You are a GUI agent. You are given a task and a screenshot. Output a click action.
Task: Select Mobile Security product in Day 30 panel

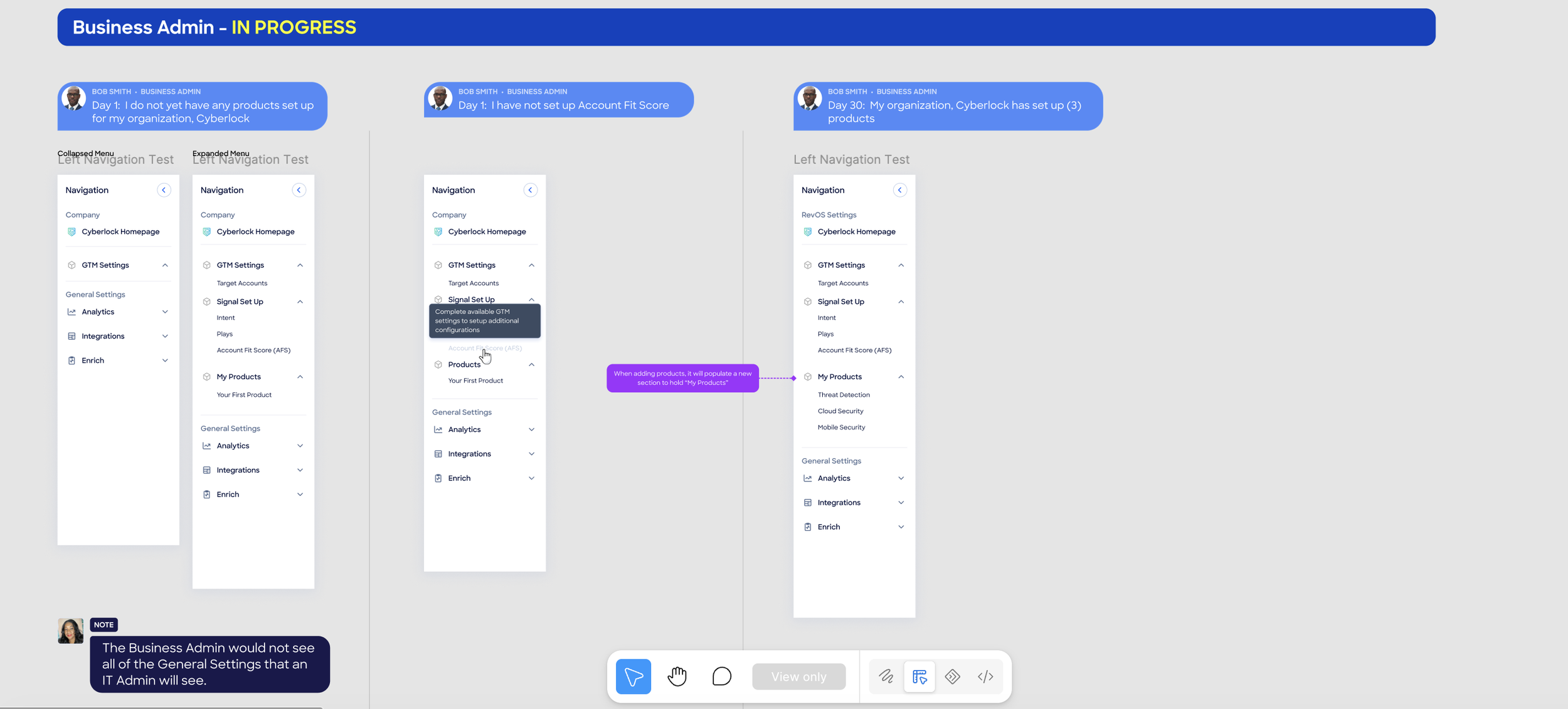coord(841,428)
